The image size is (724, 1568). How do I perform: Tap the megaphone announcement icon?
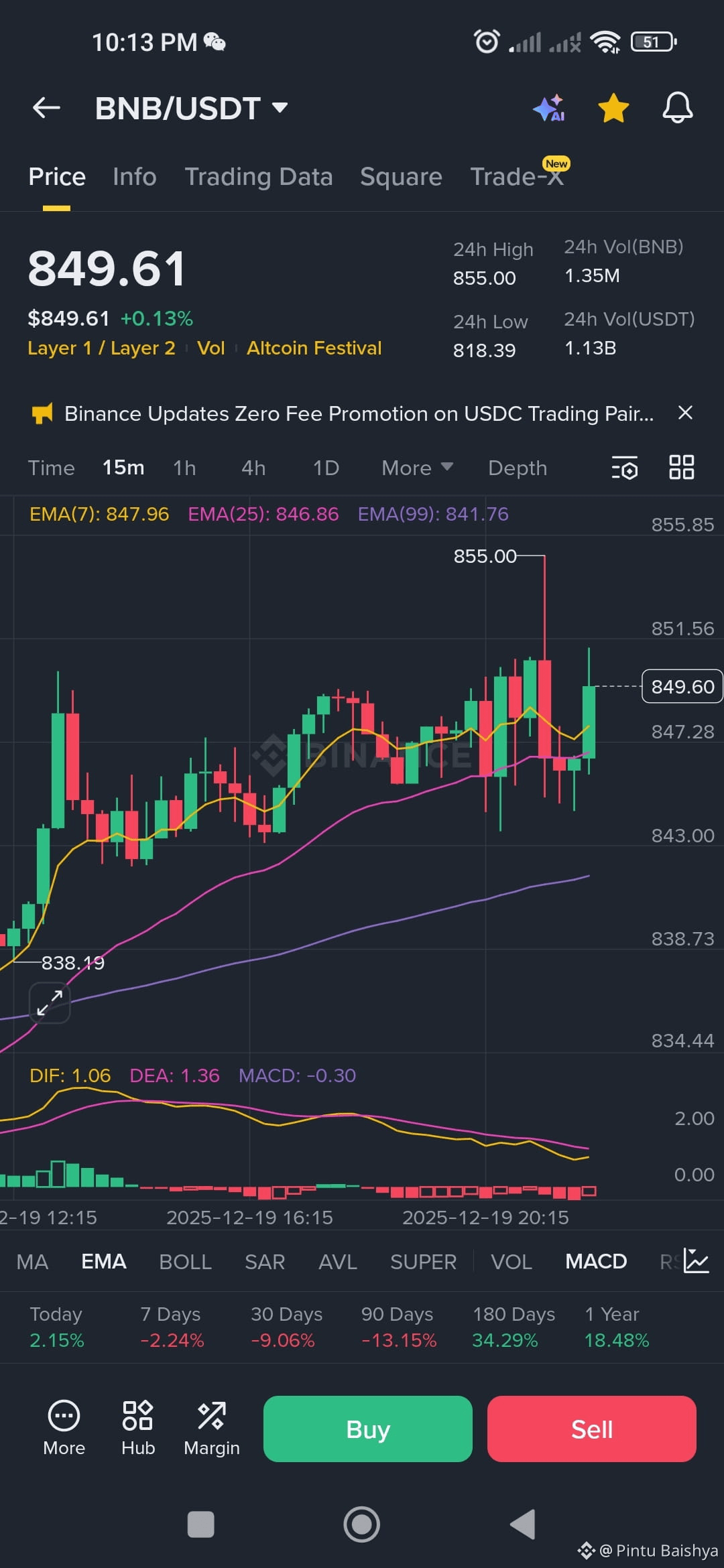coord(42,413)
